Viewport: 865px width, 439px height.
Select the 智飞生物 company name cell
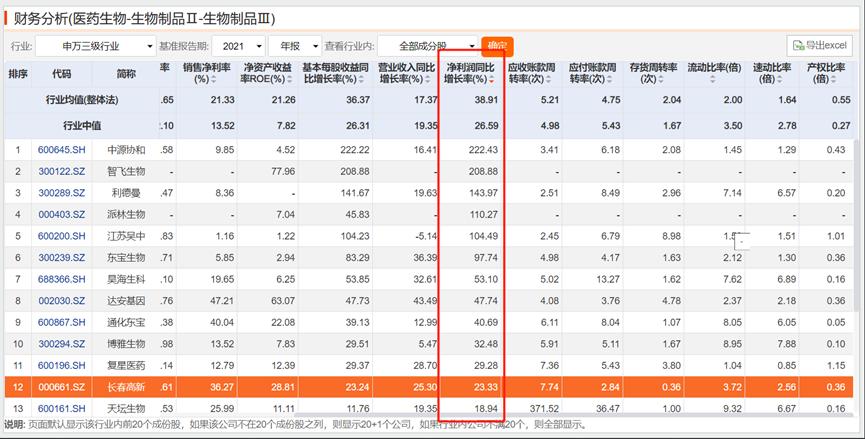[x=126, y=172]
